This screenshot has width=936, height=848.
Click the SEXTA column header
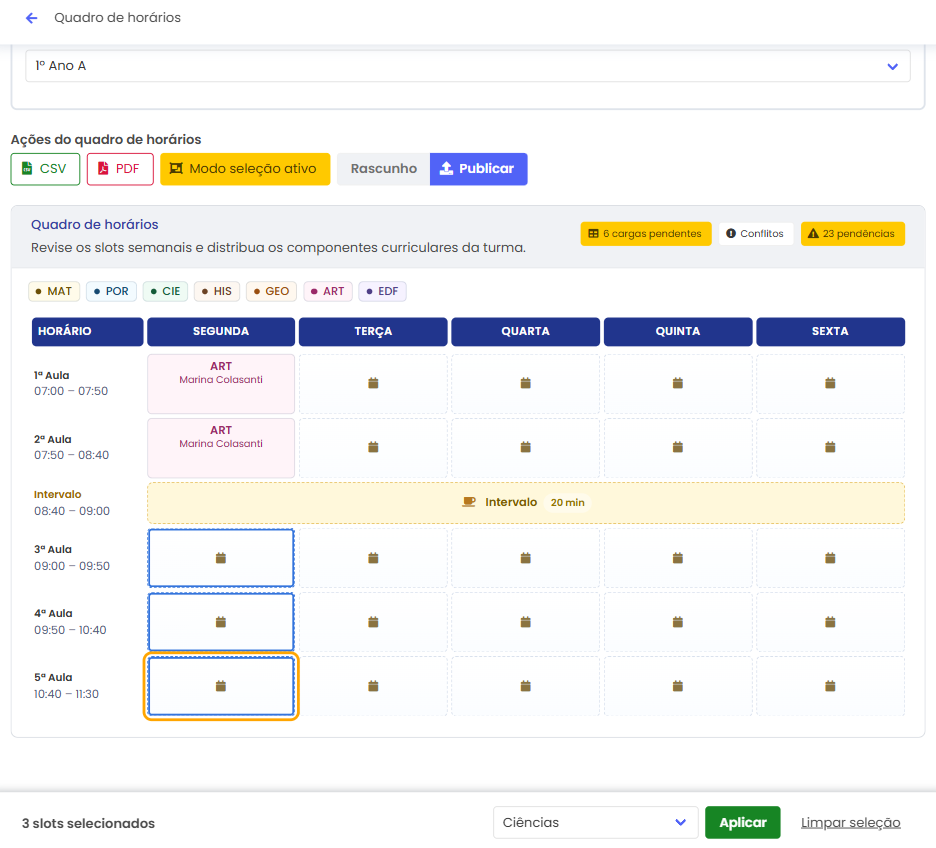[x=830, y=331]
